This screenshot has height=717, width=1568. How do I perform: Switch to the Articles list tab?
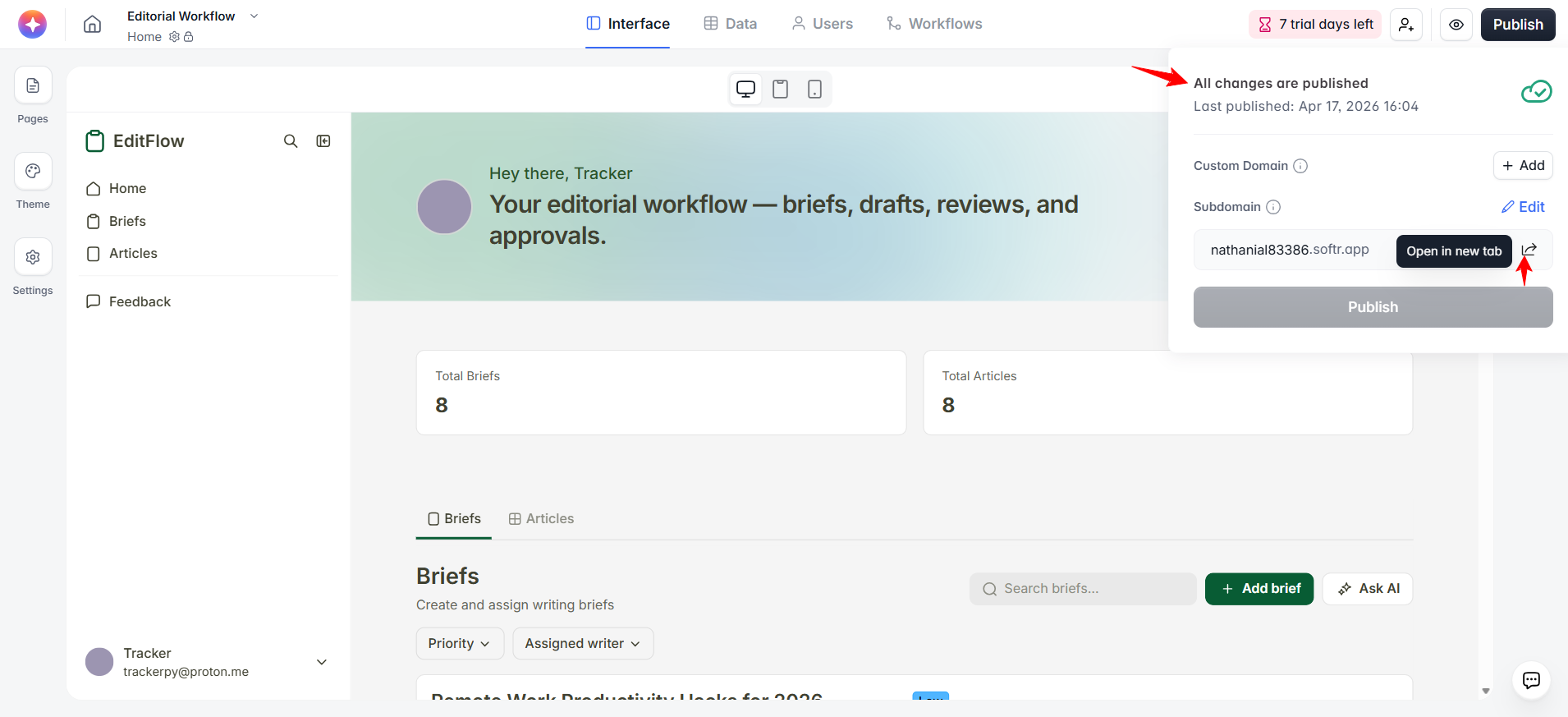coord(541,519)
